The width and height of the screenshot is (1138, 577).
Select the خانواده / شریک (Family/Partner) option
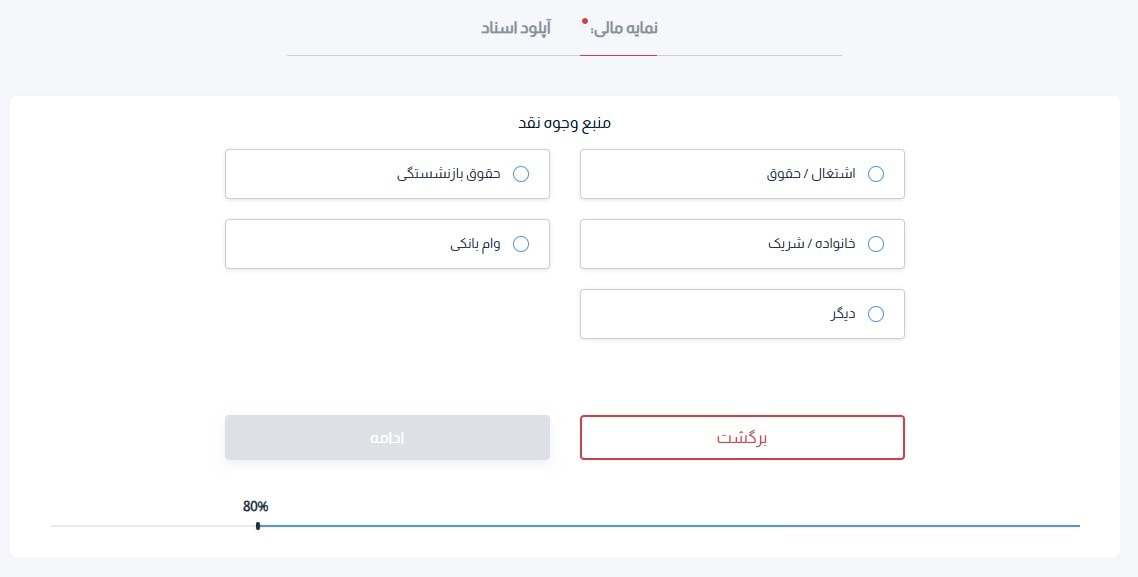(877, 243)
